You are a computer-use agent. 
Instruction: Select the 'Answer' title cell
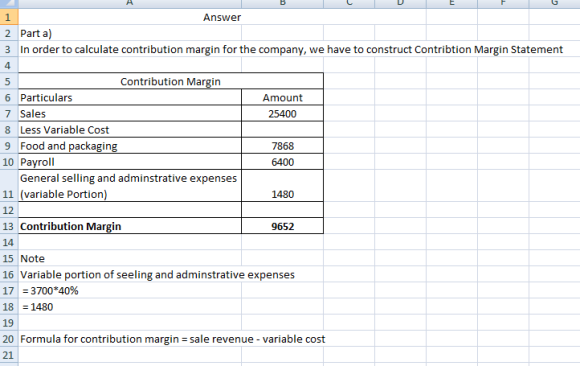(x=222, y=17)
